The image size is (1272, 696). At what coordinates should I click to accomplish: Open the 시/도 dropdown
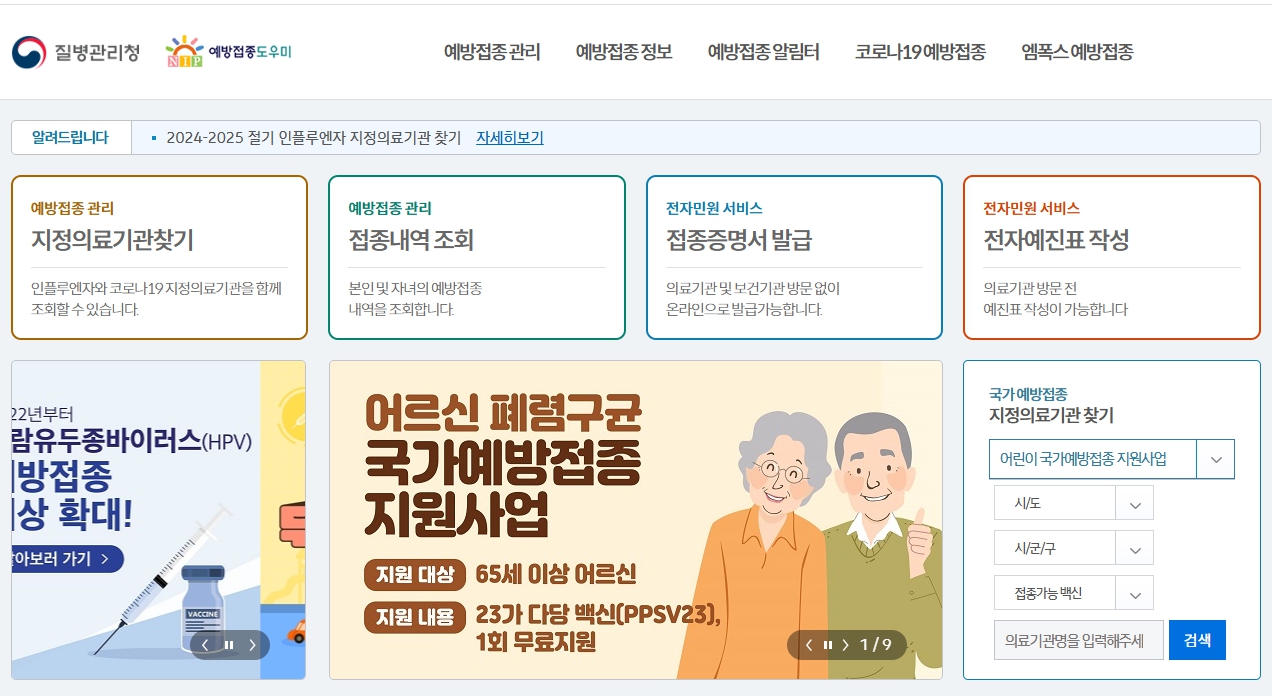[x=1073, y=502]
